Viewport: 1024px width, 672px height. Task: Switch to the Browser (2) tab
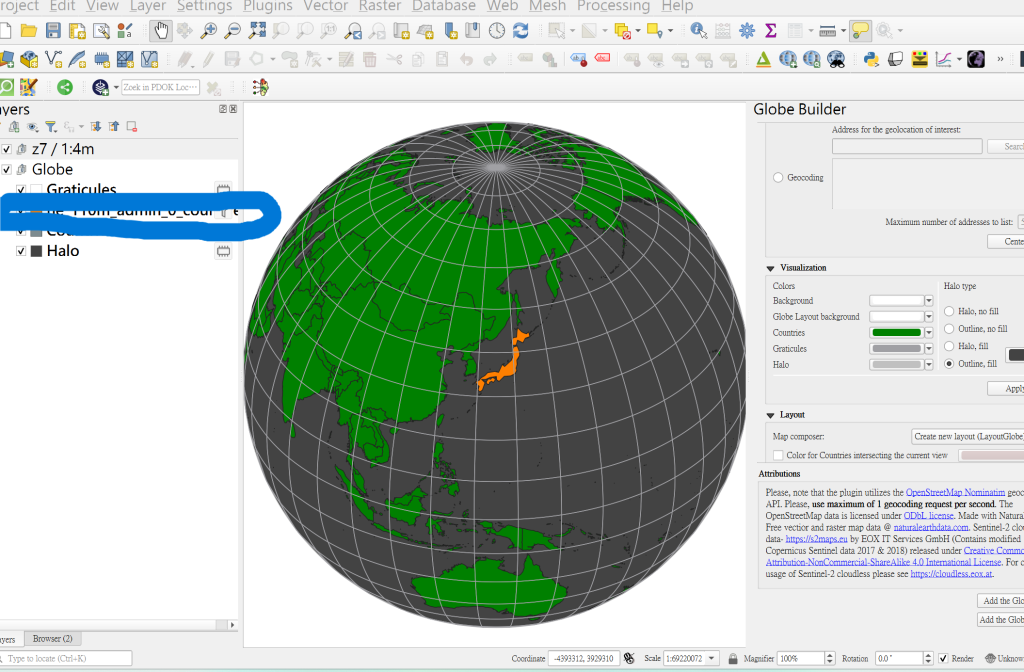pos(52,639)
